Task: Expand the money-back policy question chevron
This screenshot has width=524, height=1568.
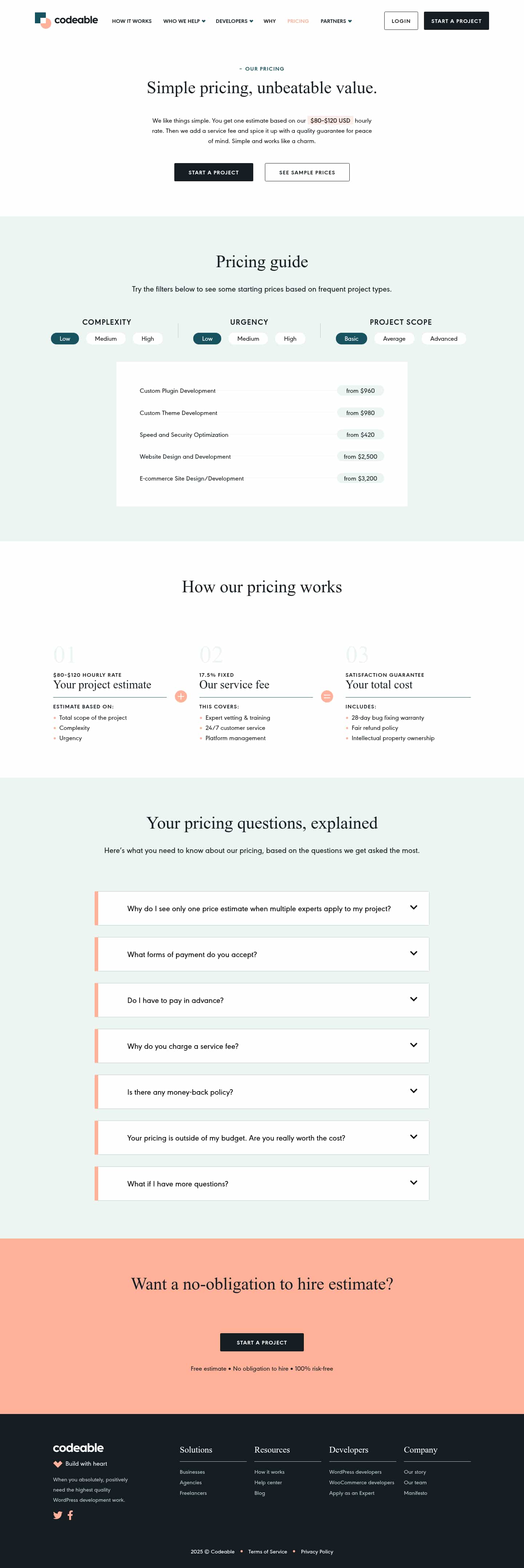Action: 413,1091
